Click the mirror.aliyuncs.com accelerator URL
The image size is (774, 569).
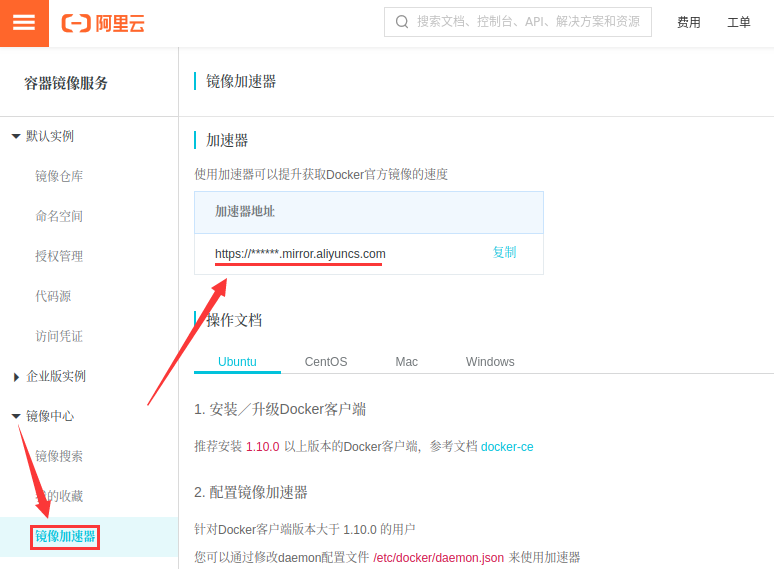pyautogui.click(x=300, y=254)
